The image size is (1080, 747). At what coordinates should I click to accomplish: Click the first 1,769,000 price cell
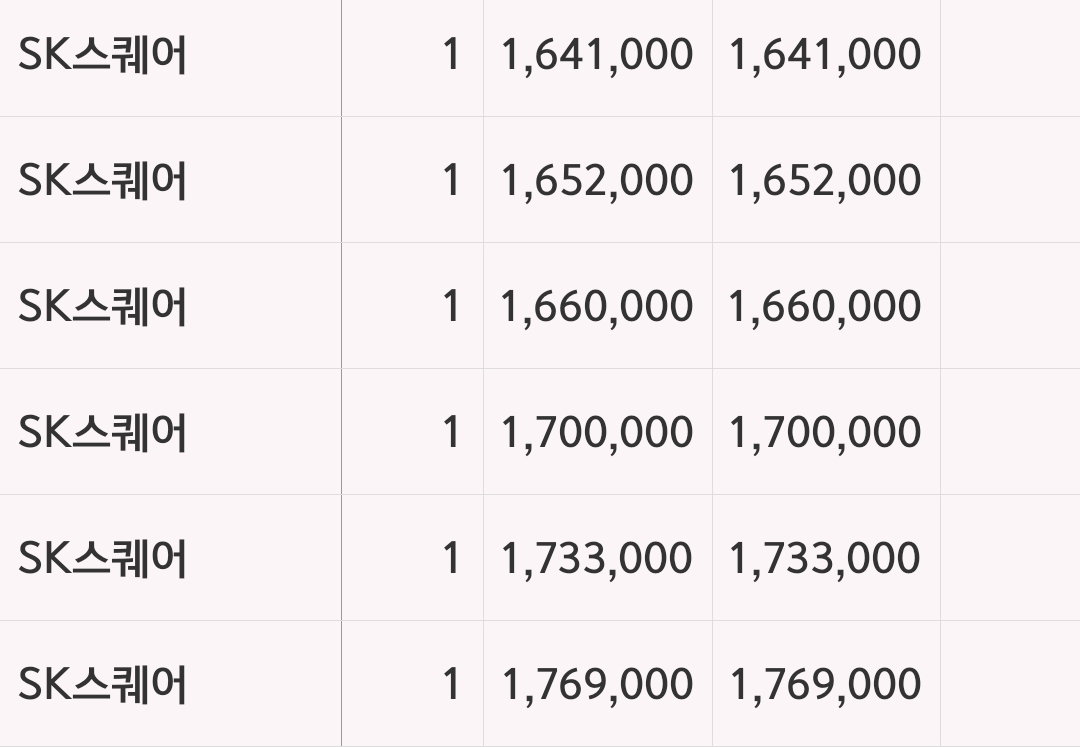597,685
